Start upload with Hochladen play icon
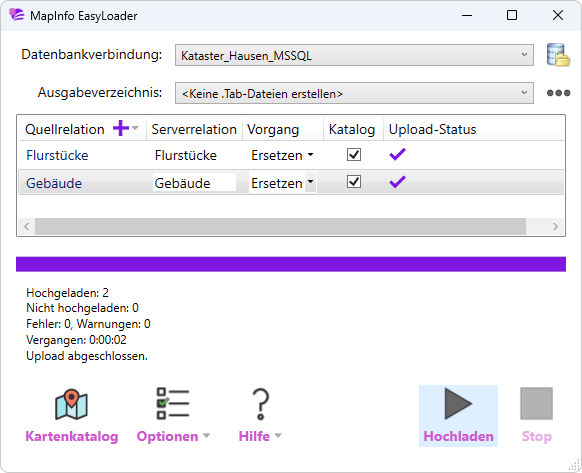 pos(458,404)
